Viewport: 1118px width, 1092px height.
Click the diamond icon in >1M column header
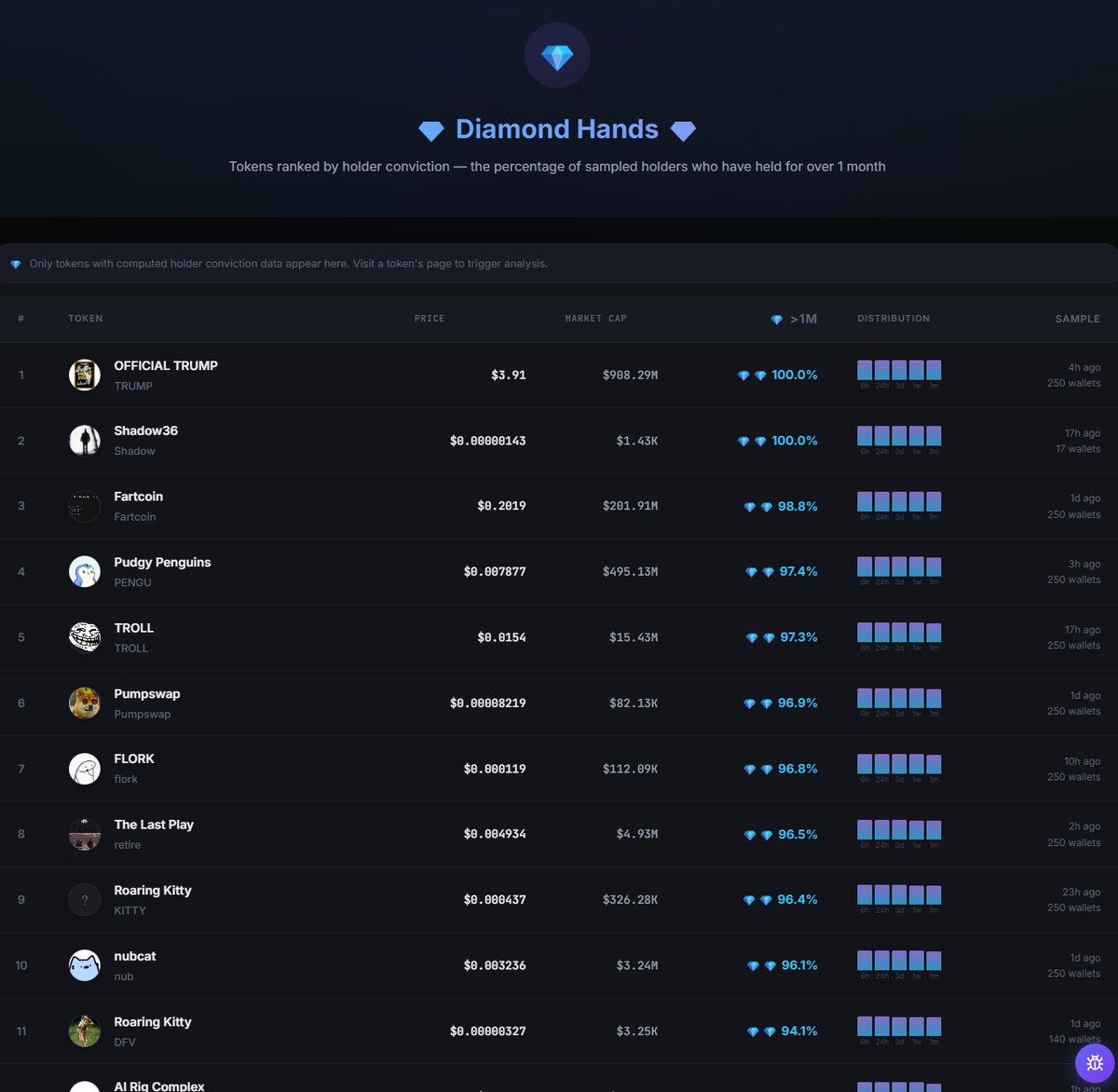click(x=776, y=320)
